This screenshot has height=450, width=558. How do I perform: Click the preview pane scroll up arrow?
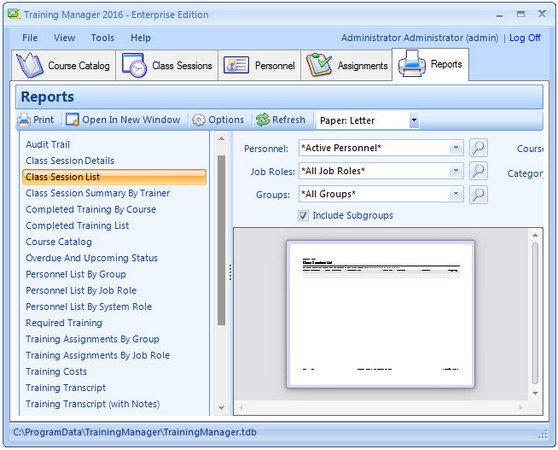click(x=535, y=235)
